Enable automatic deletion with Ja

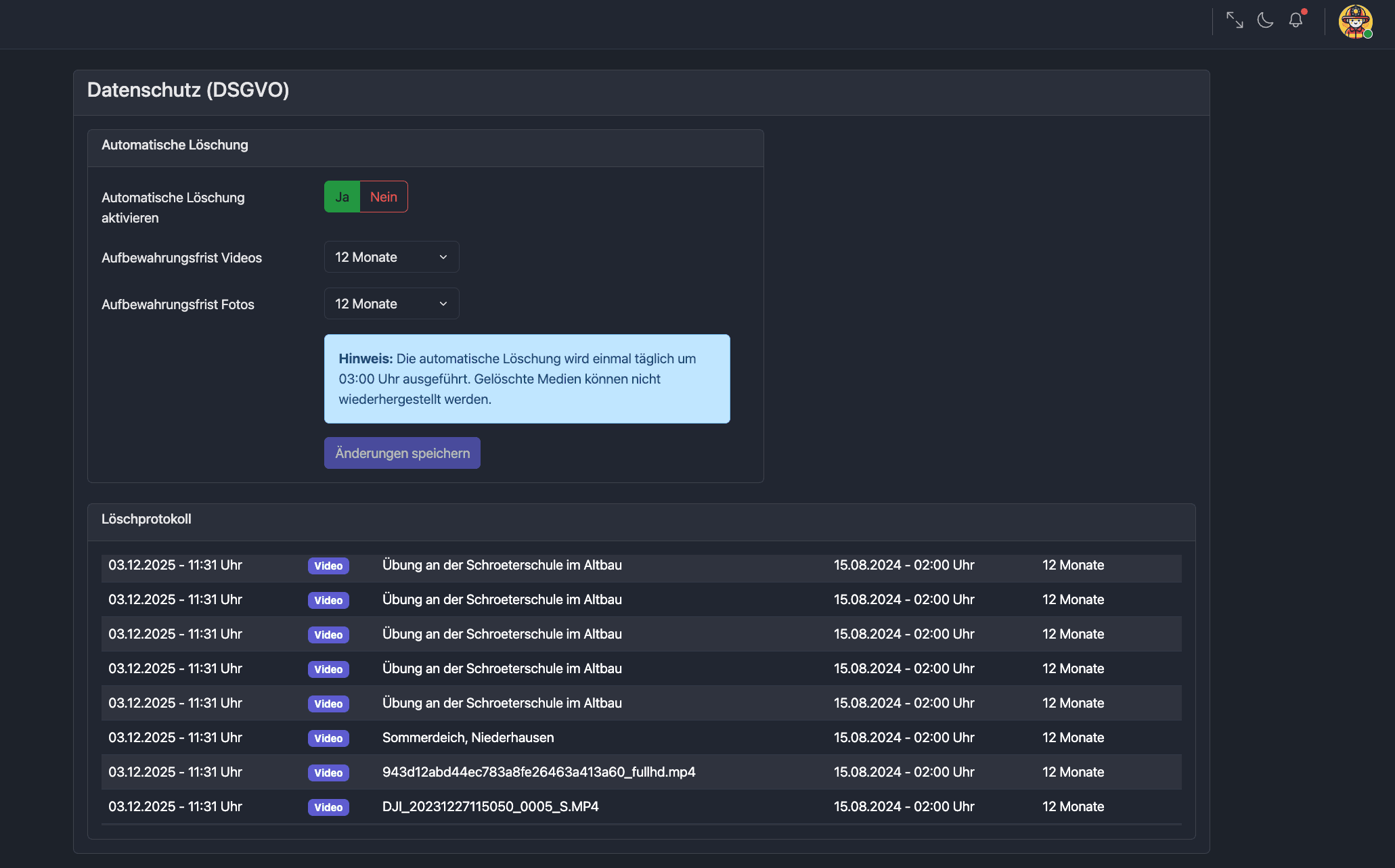[342, 197]
